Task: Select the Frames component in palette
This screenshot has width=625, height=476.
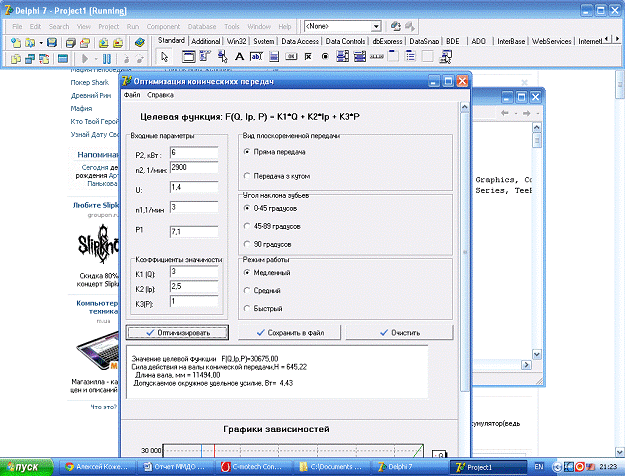Action: pos(187,57)
